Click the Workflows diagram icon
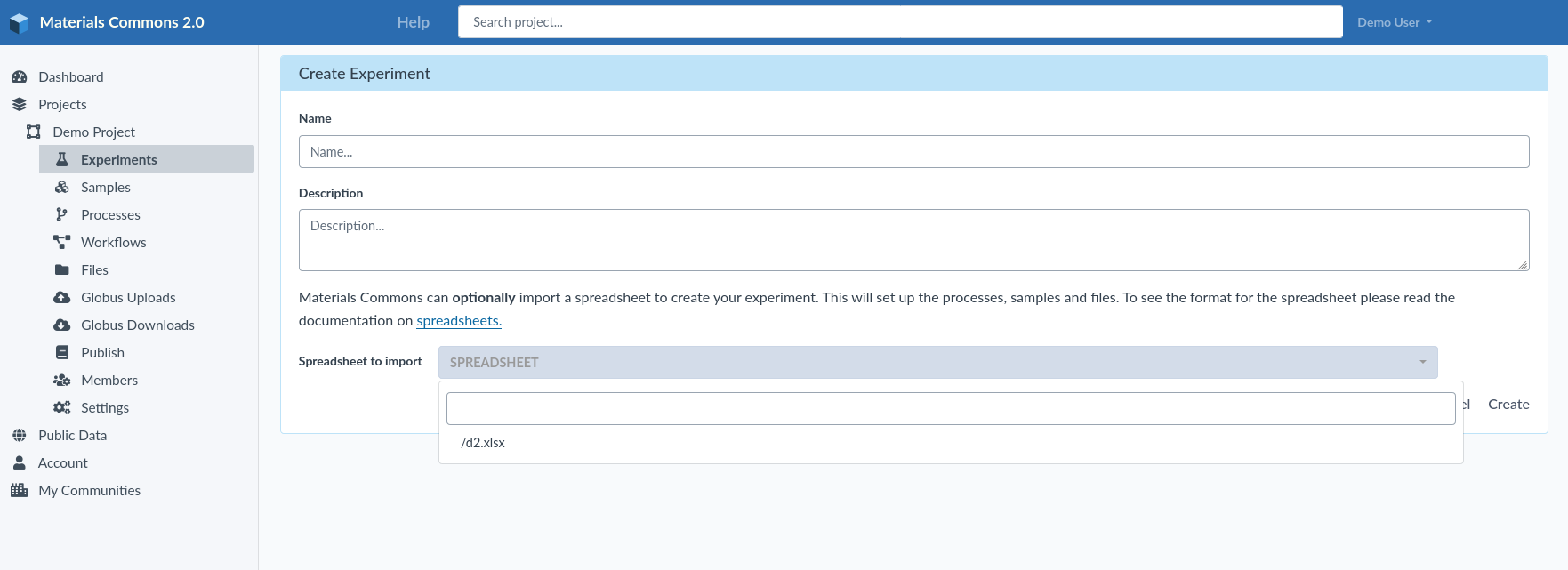 click(62, 243)
